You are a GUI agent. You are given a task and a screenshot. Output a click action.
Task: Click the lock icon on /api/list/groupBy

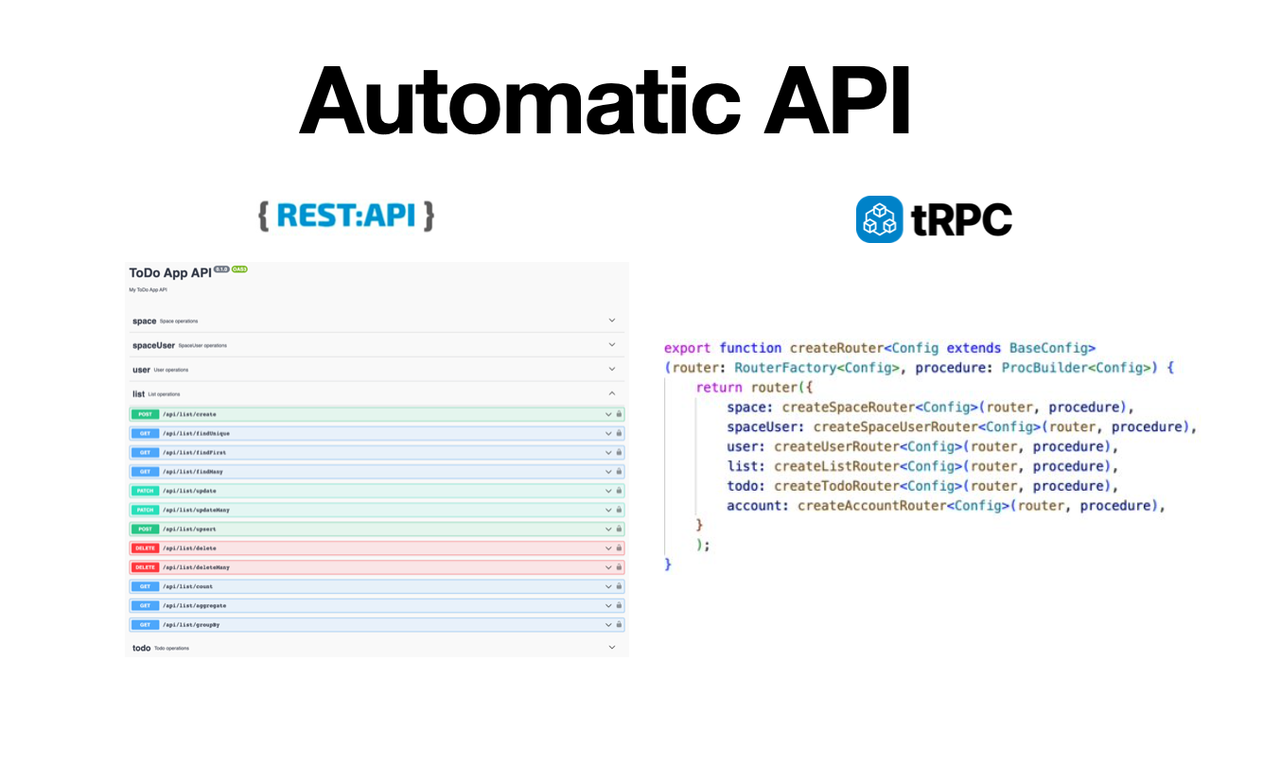coord(620,624)
